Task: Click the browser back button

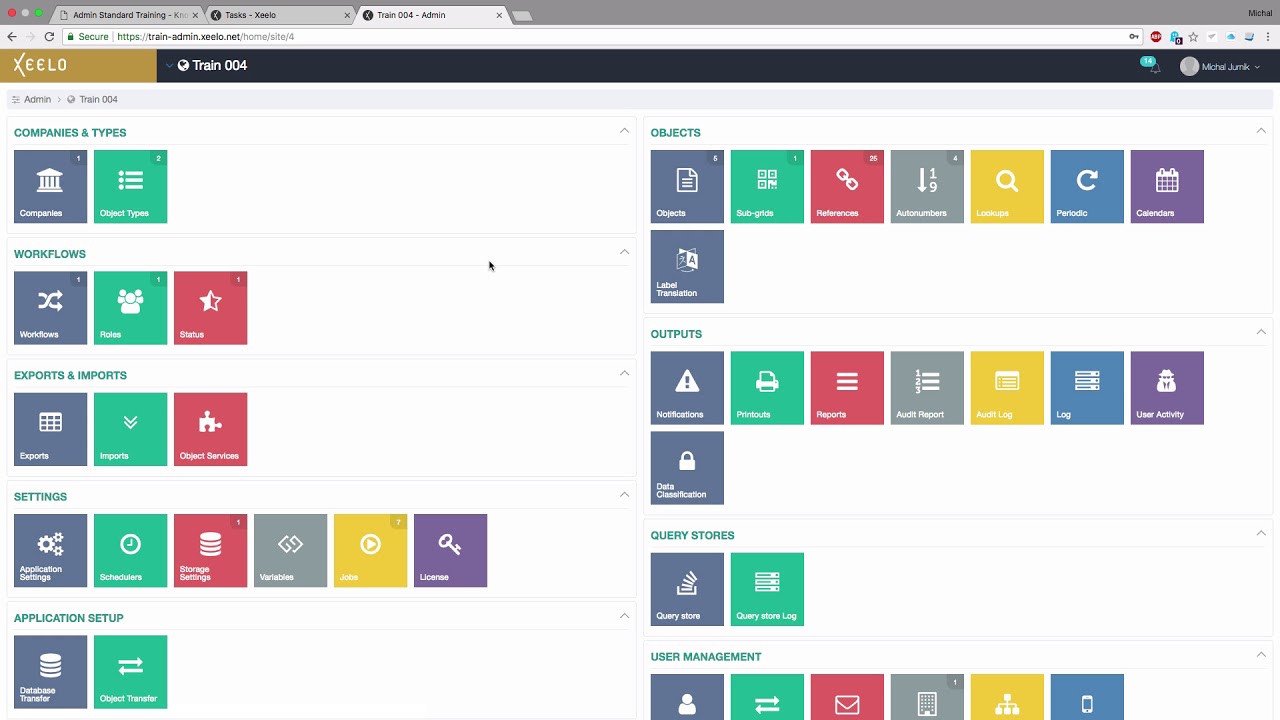Action: pyautogui.click(x=12, y=36)
